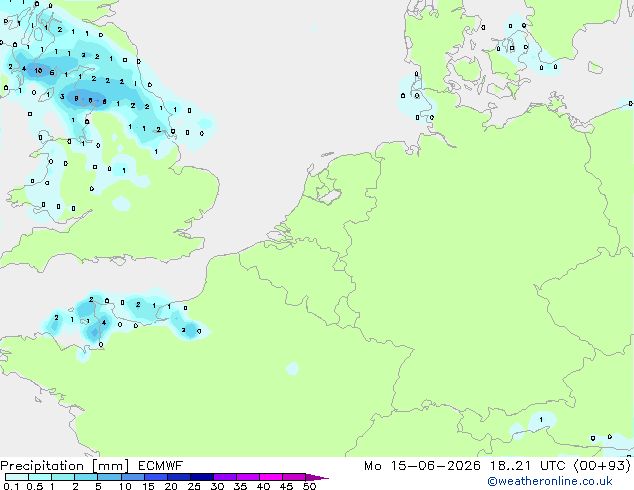
Task: Pick the dark navy swatch between 25 and 30
Action: click(x=201, y=477)
